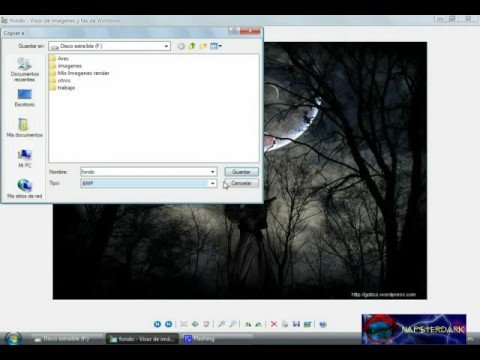Click the Copy To floppy disk icon

pyautogui.click(x=296, y=324)
